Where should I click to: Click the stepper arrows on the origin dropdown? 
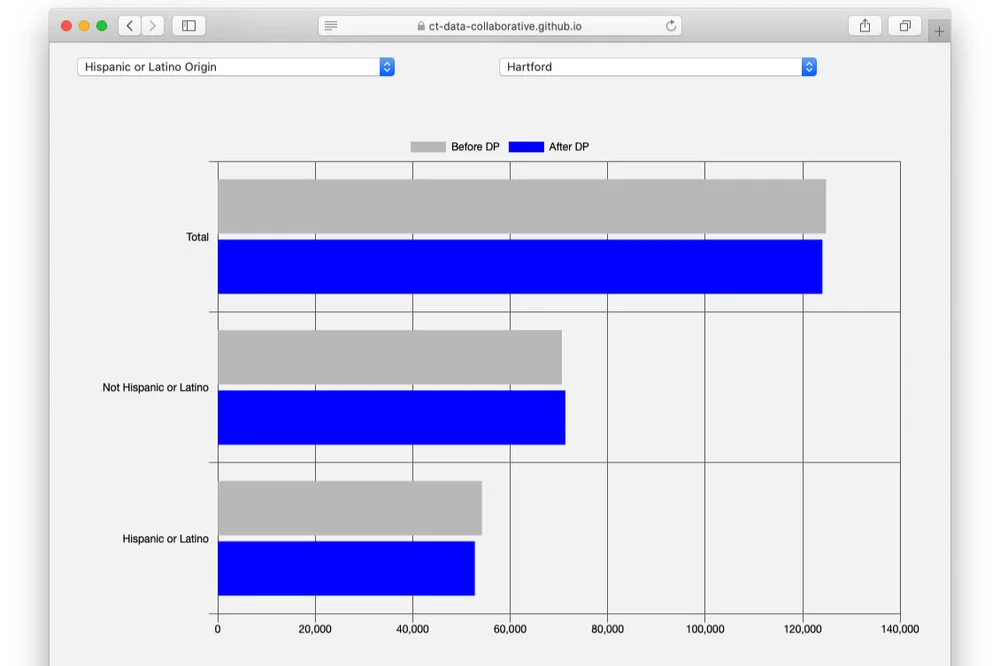coord(387,66)
